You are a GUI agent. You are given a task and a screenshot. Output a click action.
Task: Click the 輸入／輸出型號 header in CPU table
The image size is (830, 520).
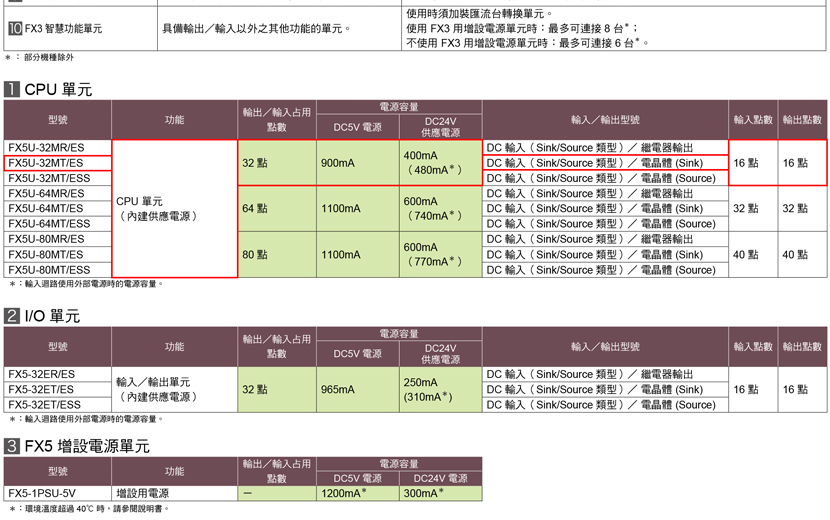(x=605, y=120)
